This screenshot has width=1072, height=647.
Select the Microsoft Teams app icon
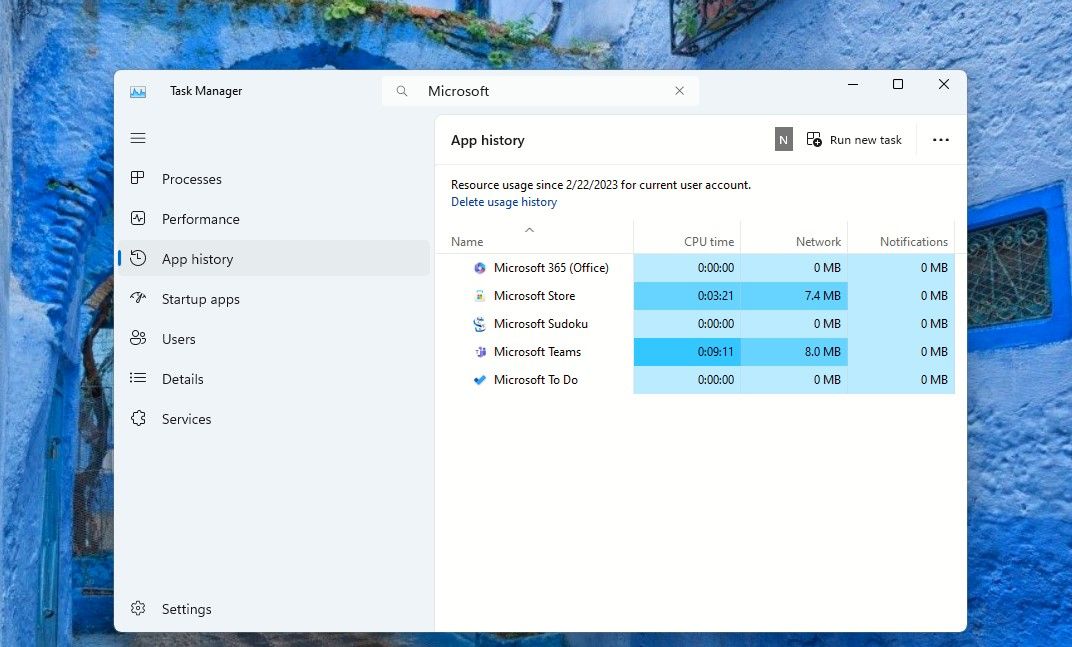479,352
